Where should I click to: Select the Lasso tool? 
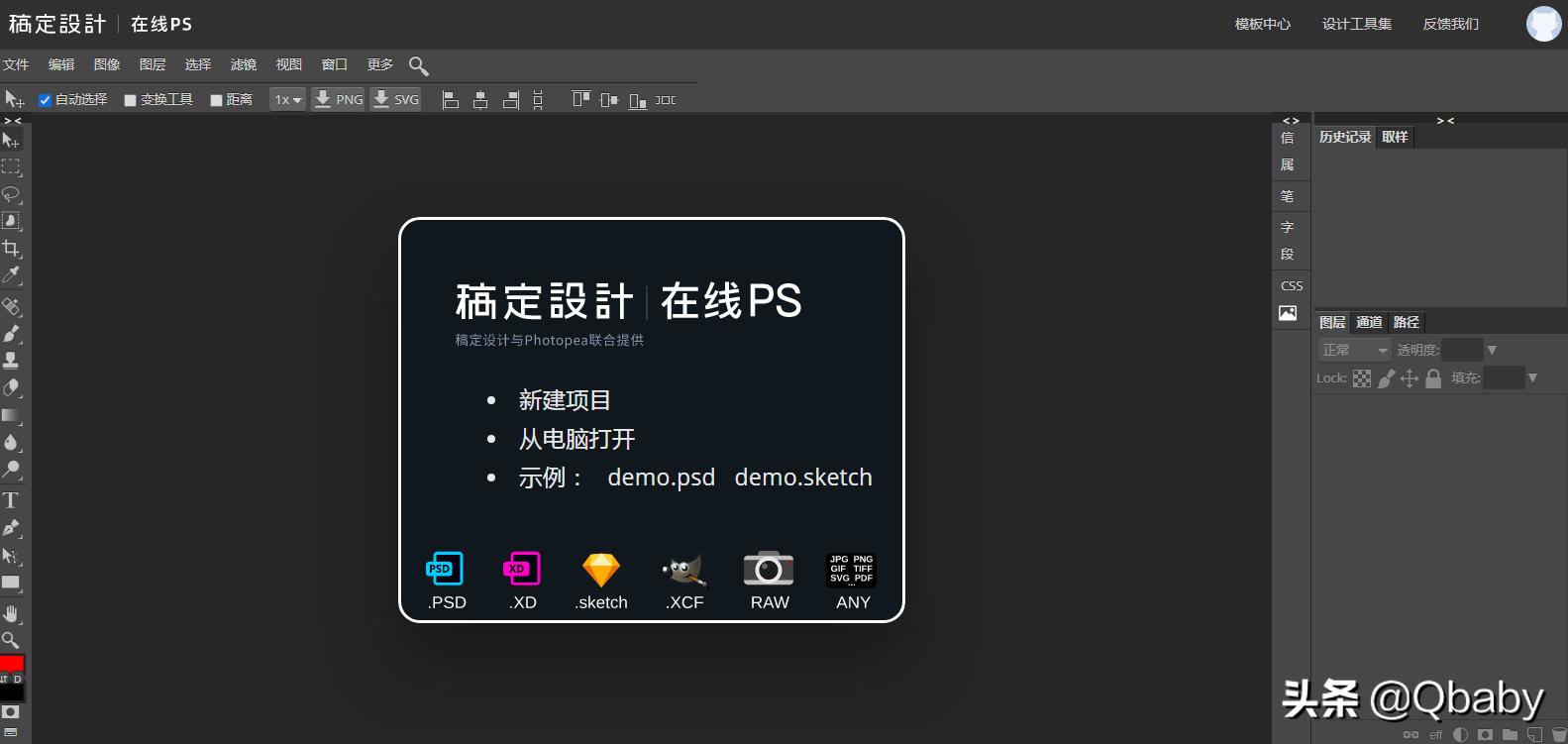(x=11, y=194)
